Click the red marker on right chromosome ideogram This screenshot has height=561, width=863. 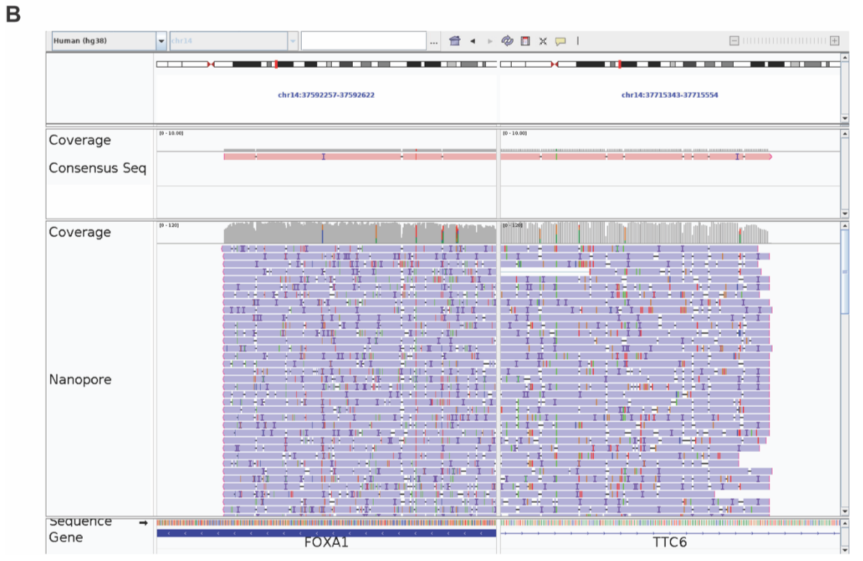(620, 64)
